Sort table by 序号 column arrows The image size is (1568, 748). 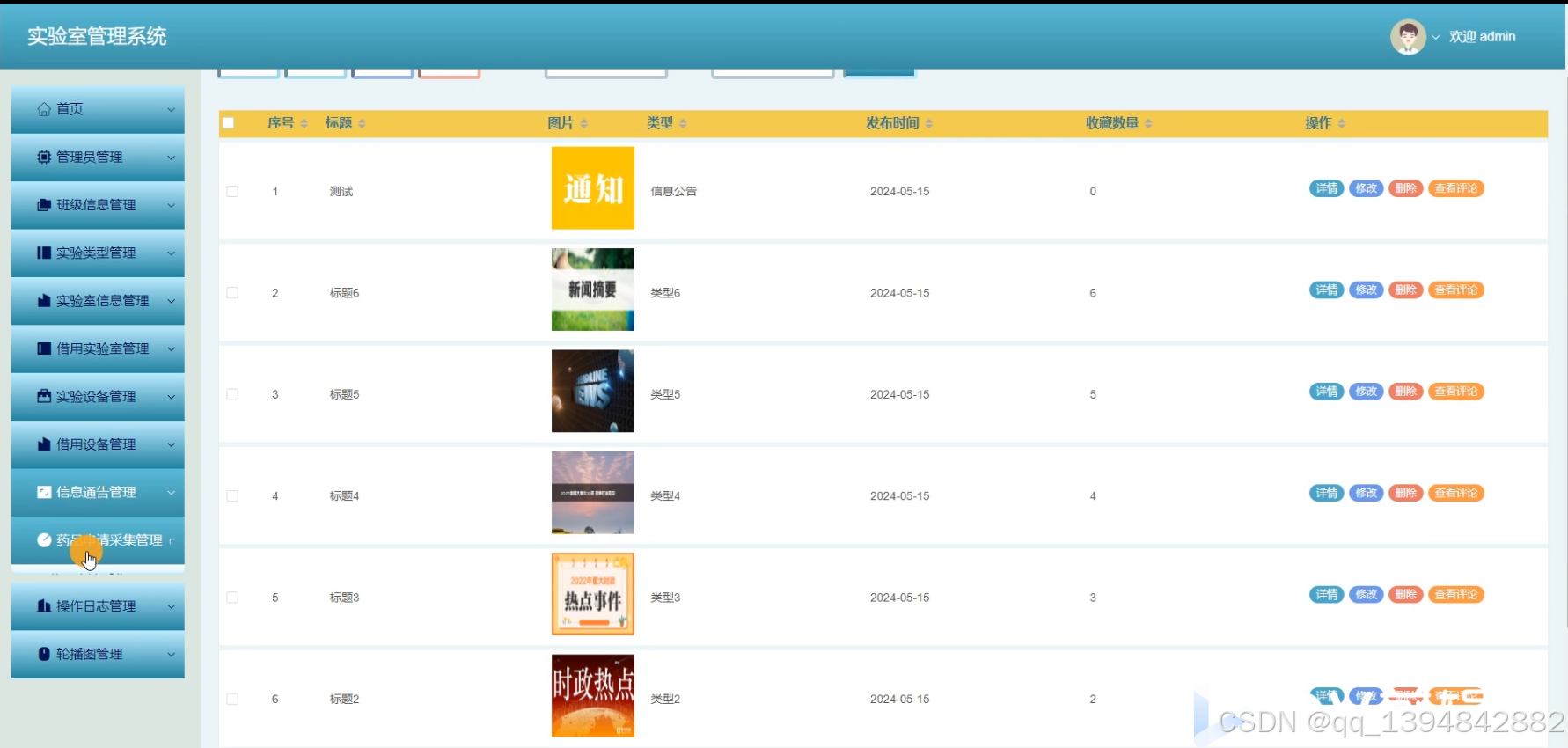point(304,124)
